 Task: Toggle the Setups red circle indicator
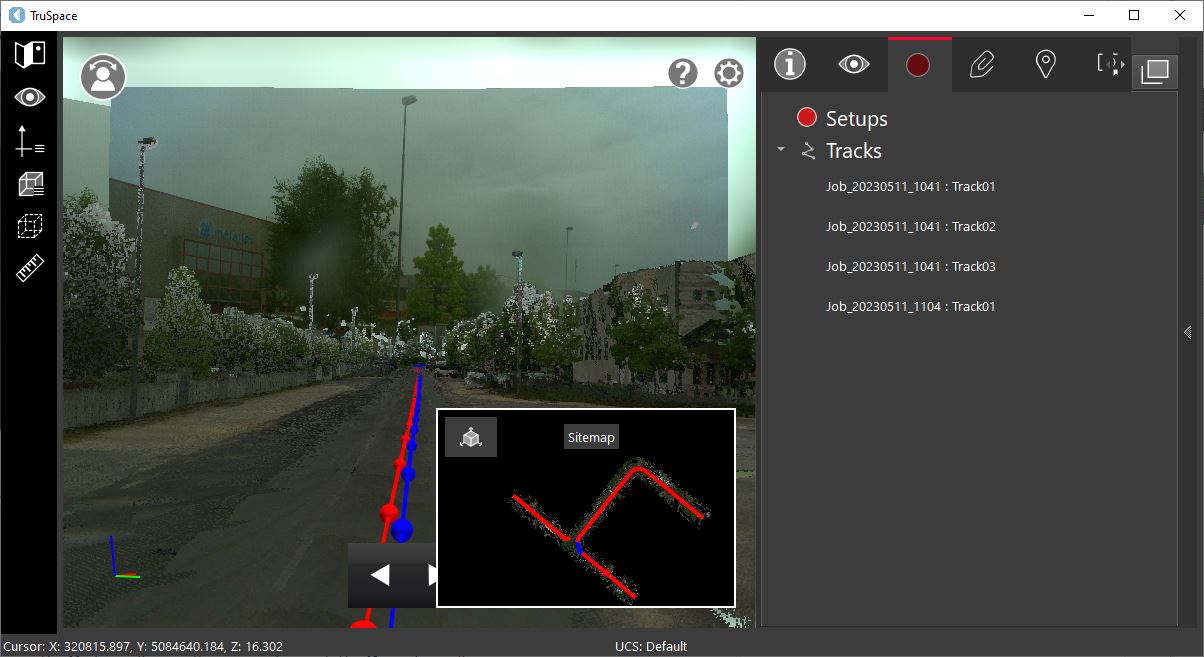tap(807, 118)
